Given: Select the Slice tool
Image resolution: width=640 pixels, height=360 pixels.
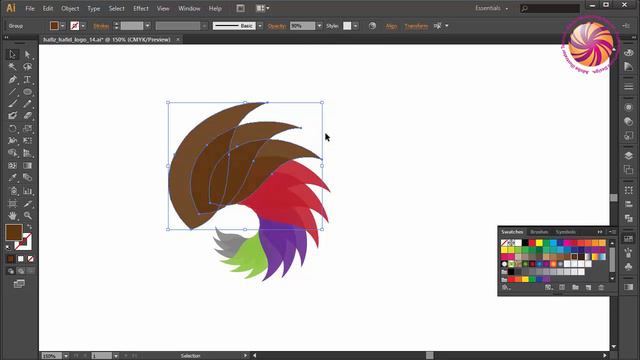Looking at the screenshot, I should coord(27,203).
